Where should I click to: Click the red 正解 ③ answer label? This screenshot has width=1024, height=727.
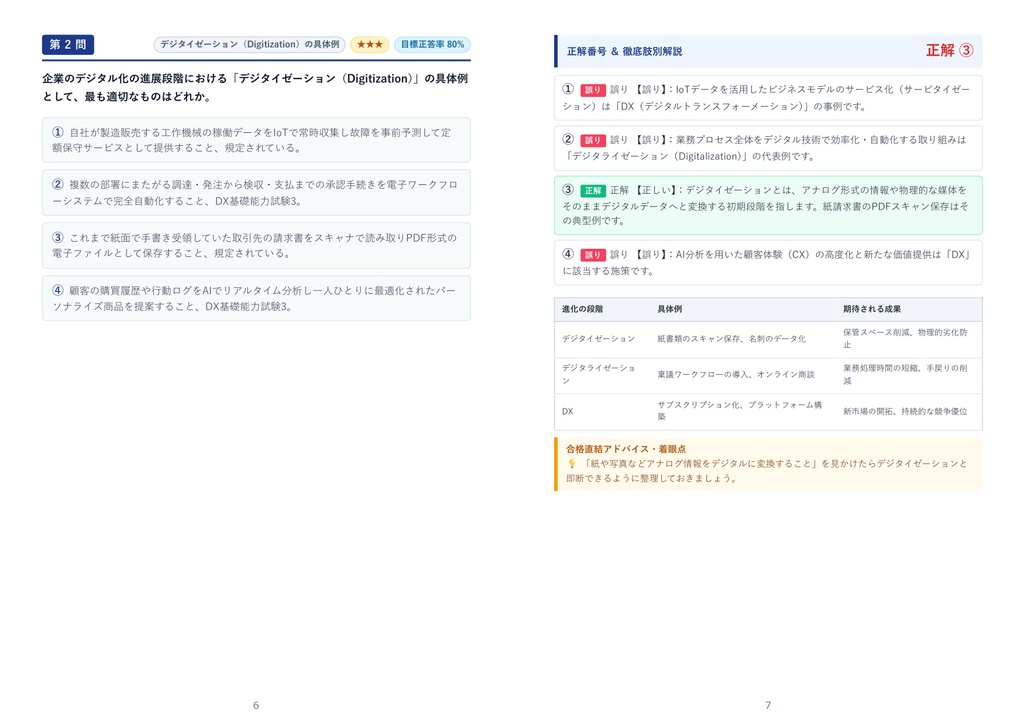[950, 50]
